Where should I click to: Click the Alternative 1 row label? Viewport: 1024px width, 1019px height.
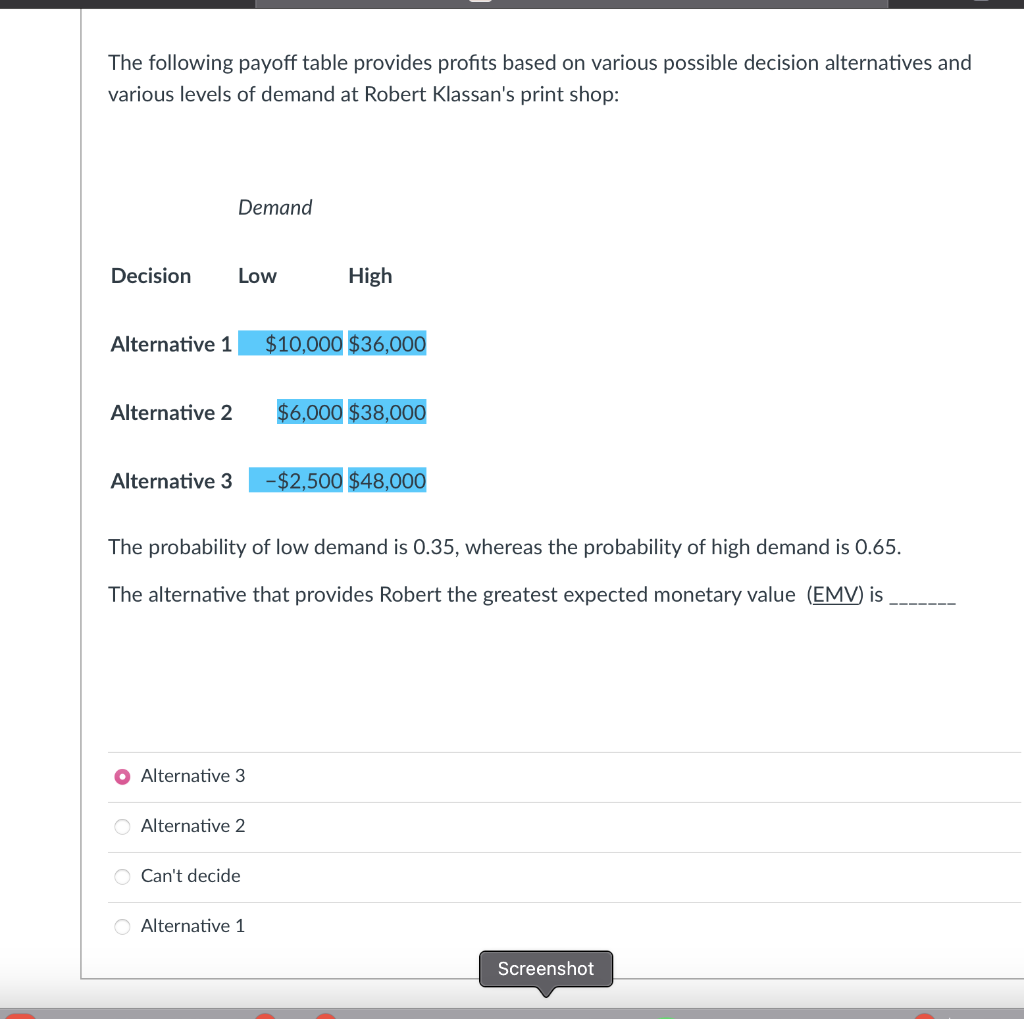pos(170,344)
